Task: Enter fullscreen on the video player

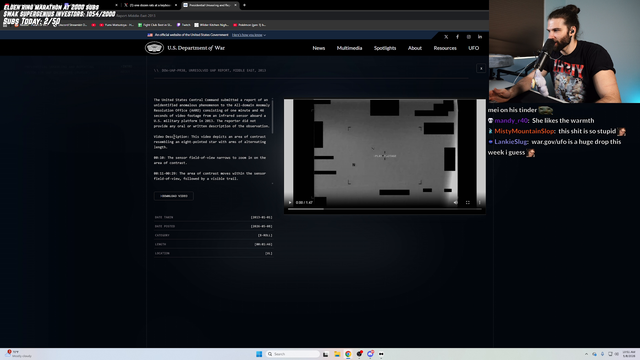Action: [x=468, y=202]
